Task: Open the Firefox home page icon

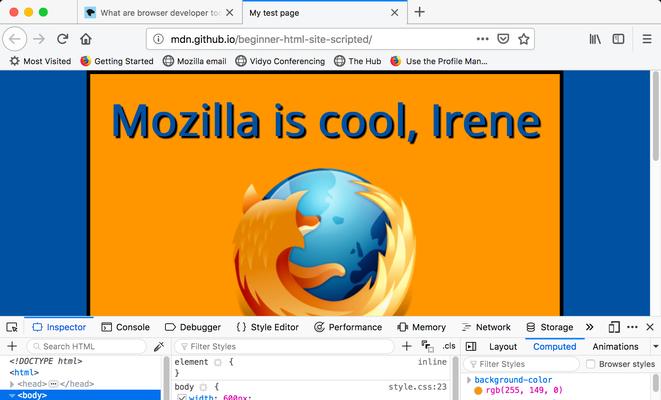Action: (86, 39)
